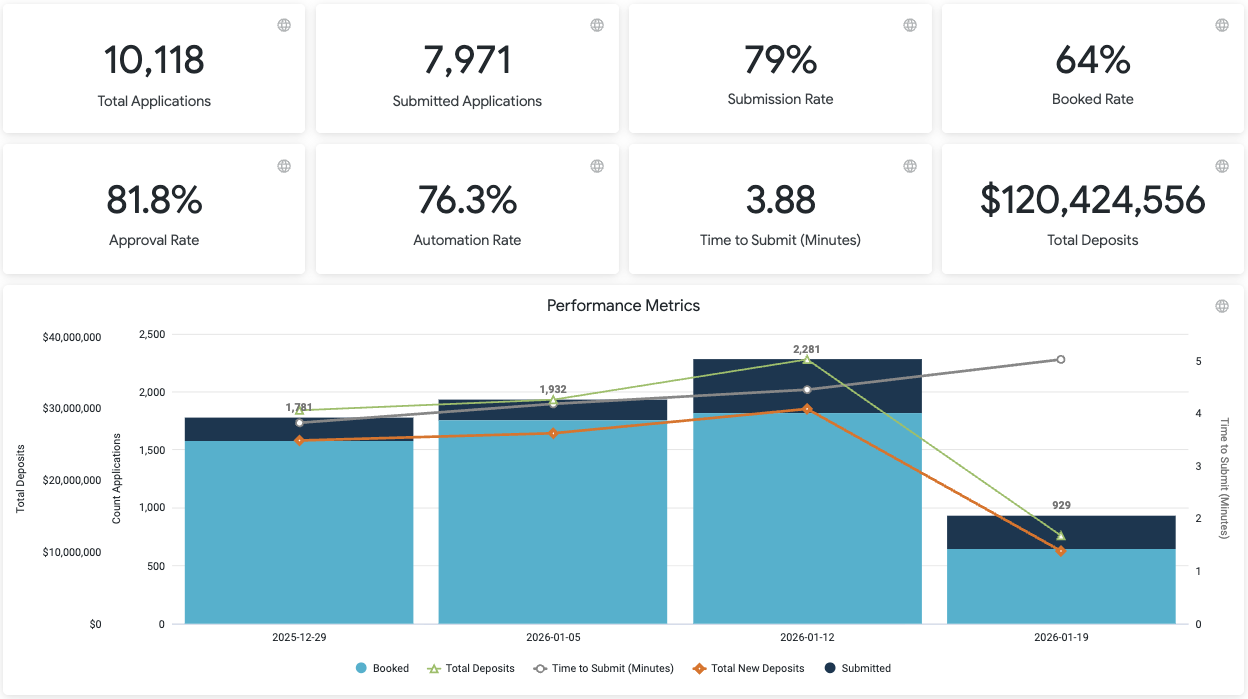Image resolution: width=1248 pixels, height=699 pixels.
Task: Click the dark Submitted segment for 2026-01-19
Action: pos(1061,532)
